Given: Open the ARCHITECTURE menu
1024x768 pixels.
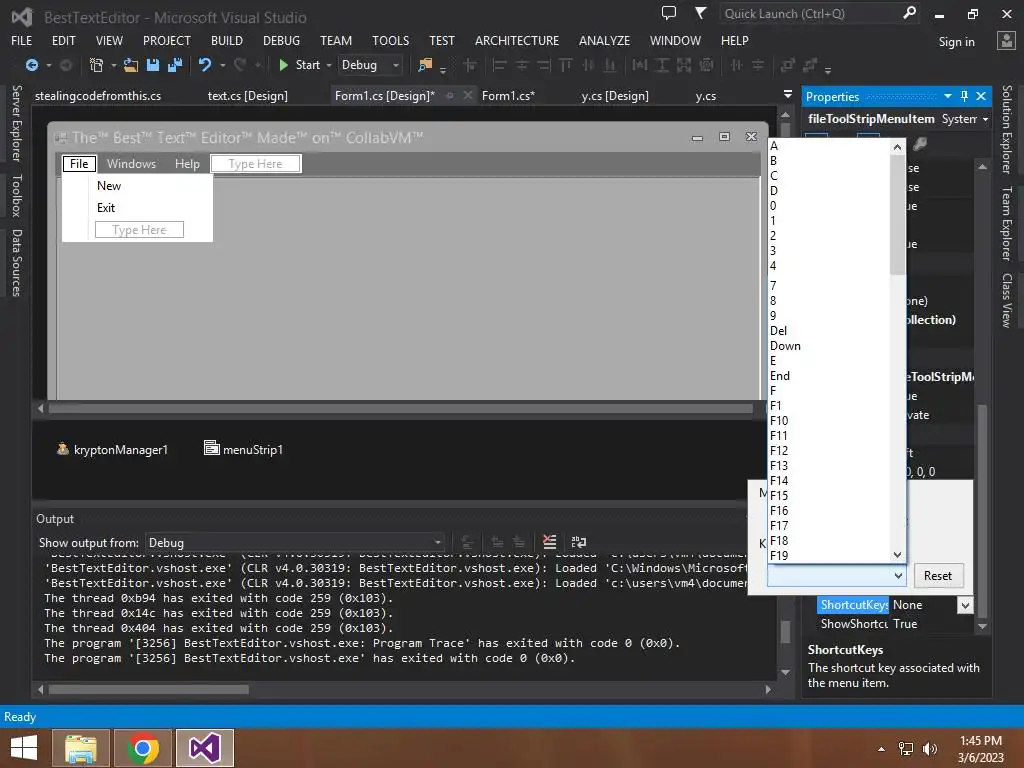Looking at the screenshot, I should point(517,40).
